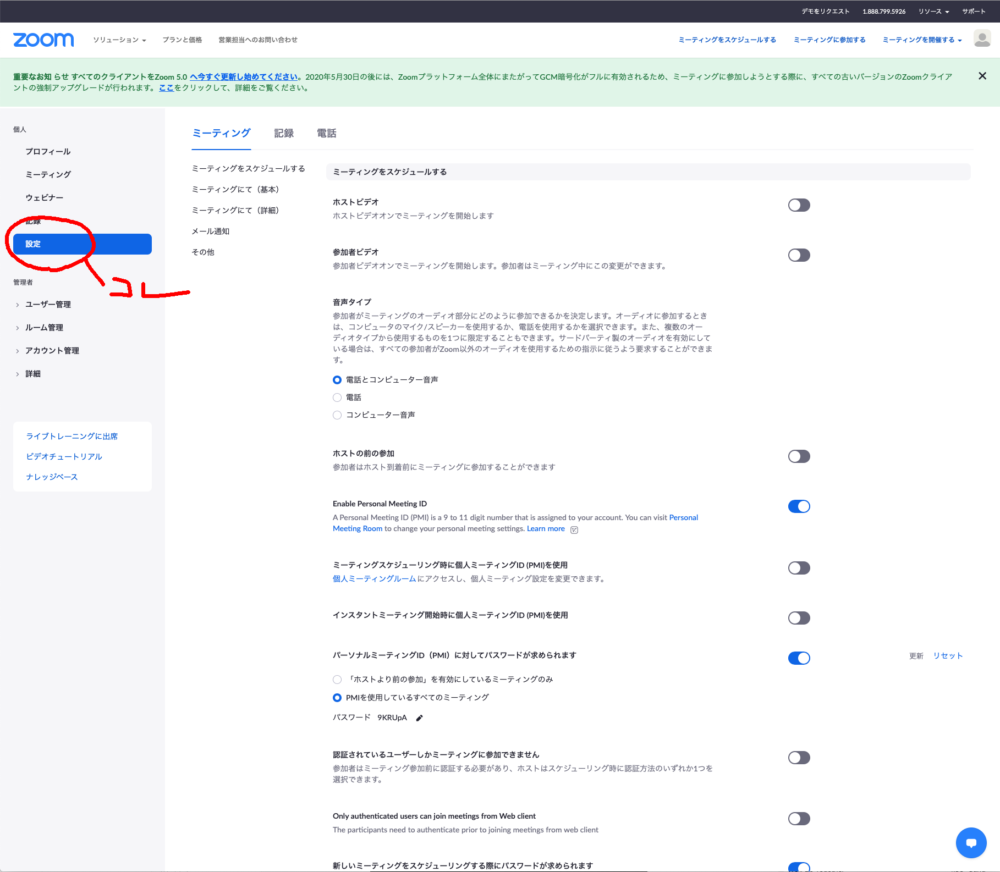Viewport: 1000px width, 872px height.
Task: Expand ユーザー管理 section
Action: (48, 305)
